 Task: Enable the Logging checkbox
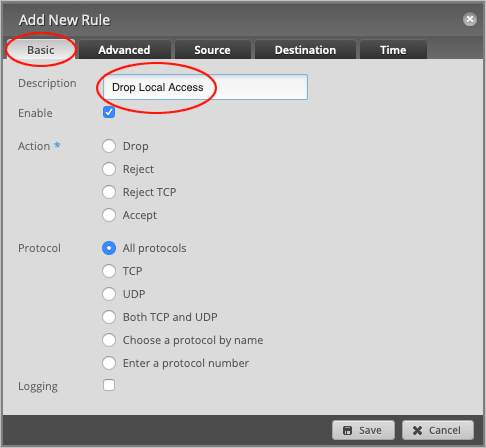tap(109, 385)
